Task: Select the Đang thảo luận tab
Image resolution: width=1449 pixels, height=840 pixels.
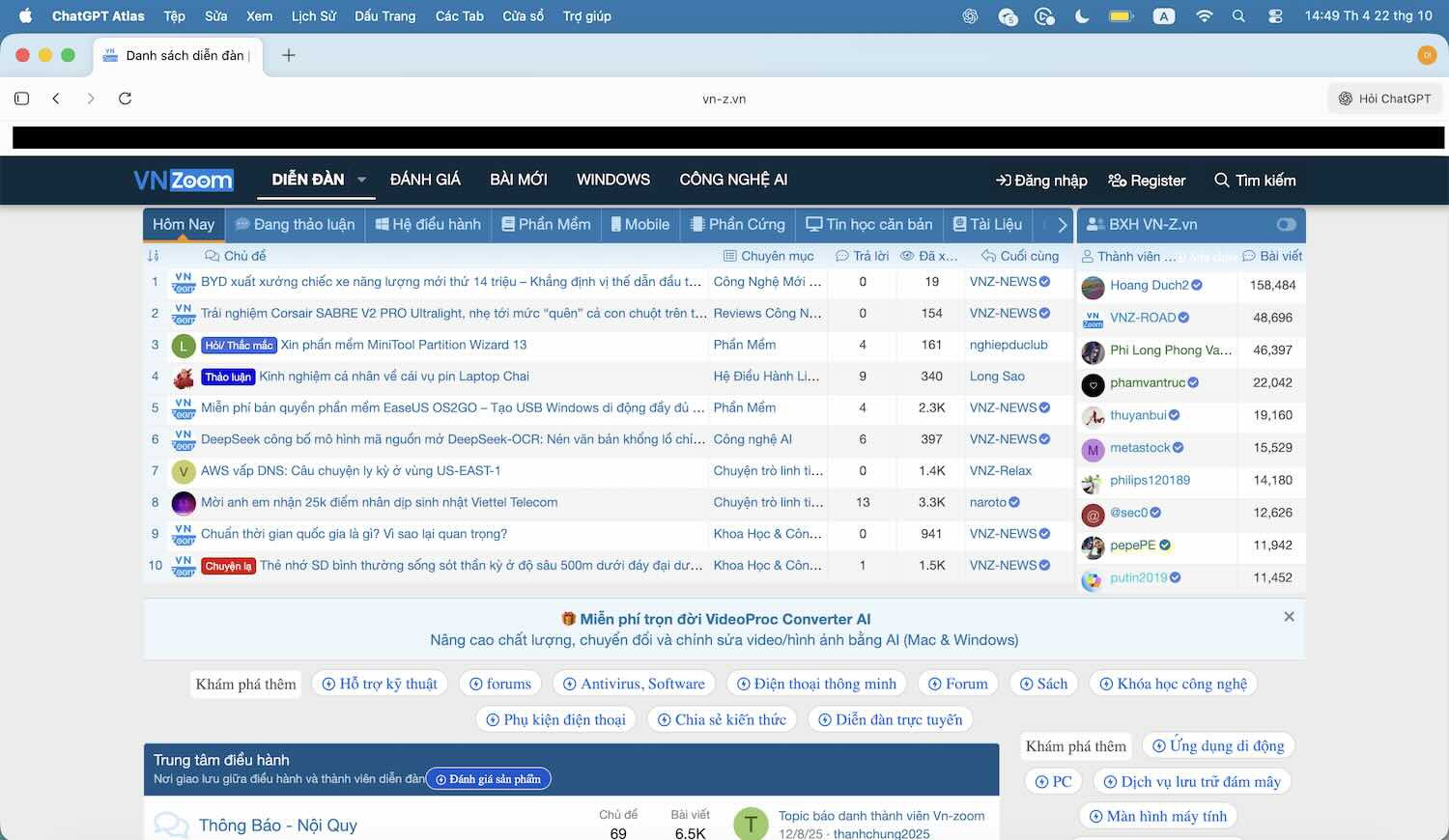Action: point(295,224)
